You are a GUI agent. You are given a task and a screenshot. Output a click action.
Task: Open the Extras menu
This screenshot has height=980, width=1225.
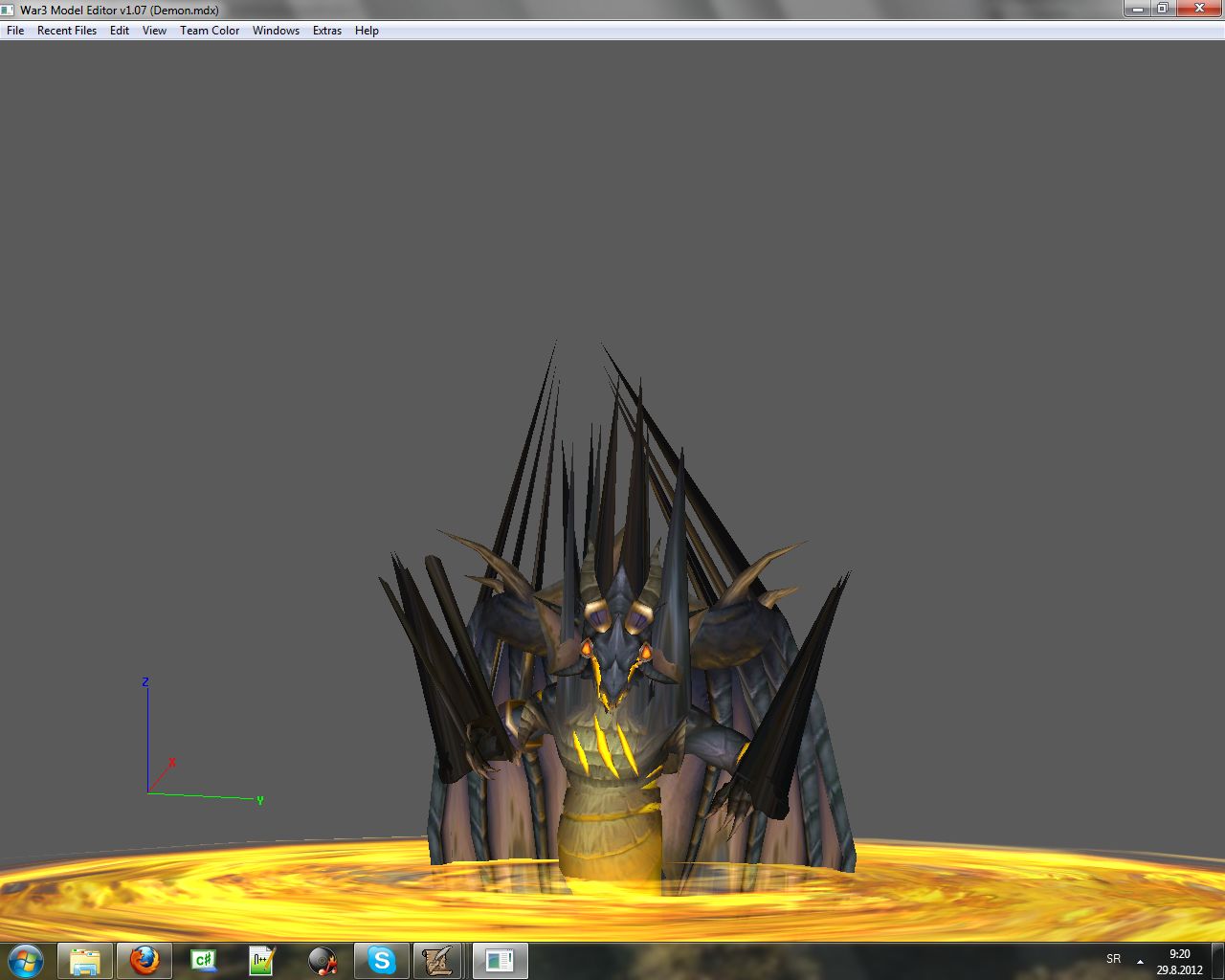327,31
